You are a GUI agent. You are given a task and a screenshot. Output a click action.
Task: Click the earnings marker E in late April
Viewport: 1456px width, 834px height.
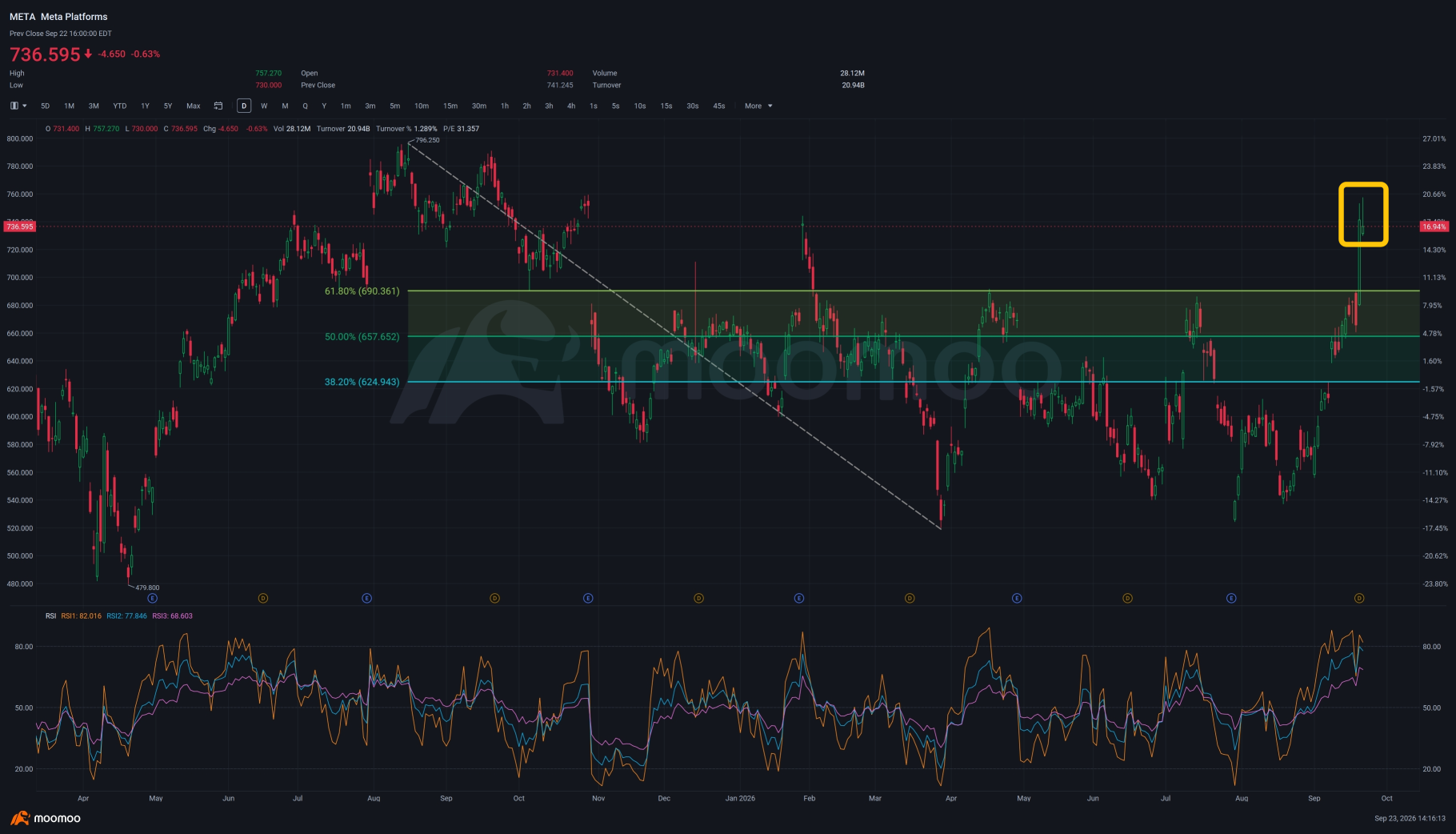pyautogui.click(x=153, y=598)
